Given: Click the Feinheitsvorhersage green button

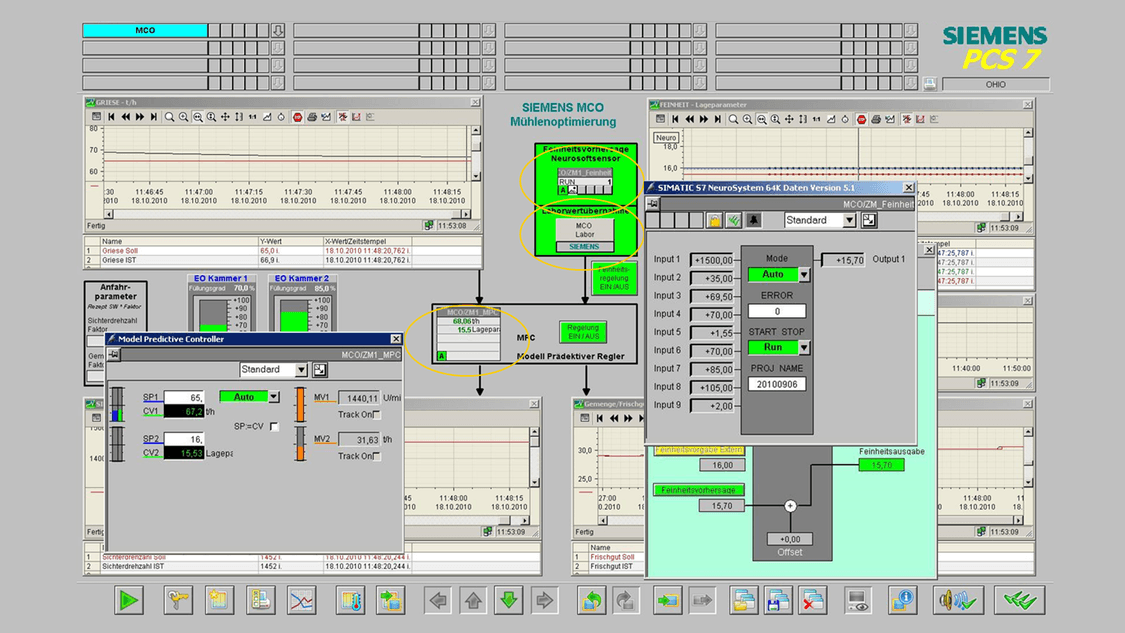Looking at the screenshot, I should click(699, 490).
